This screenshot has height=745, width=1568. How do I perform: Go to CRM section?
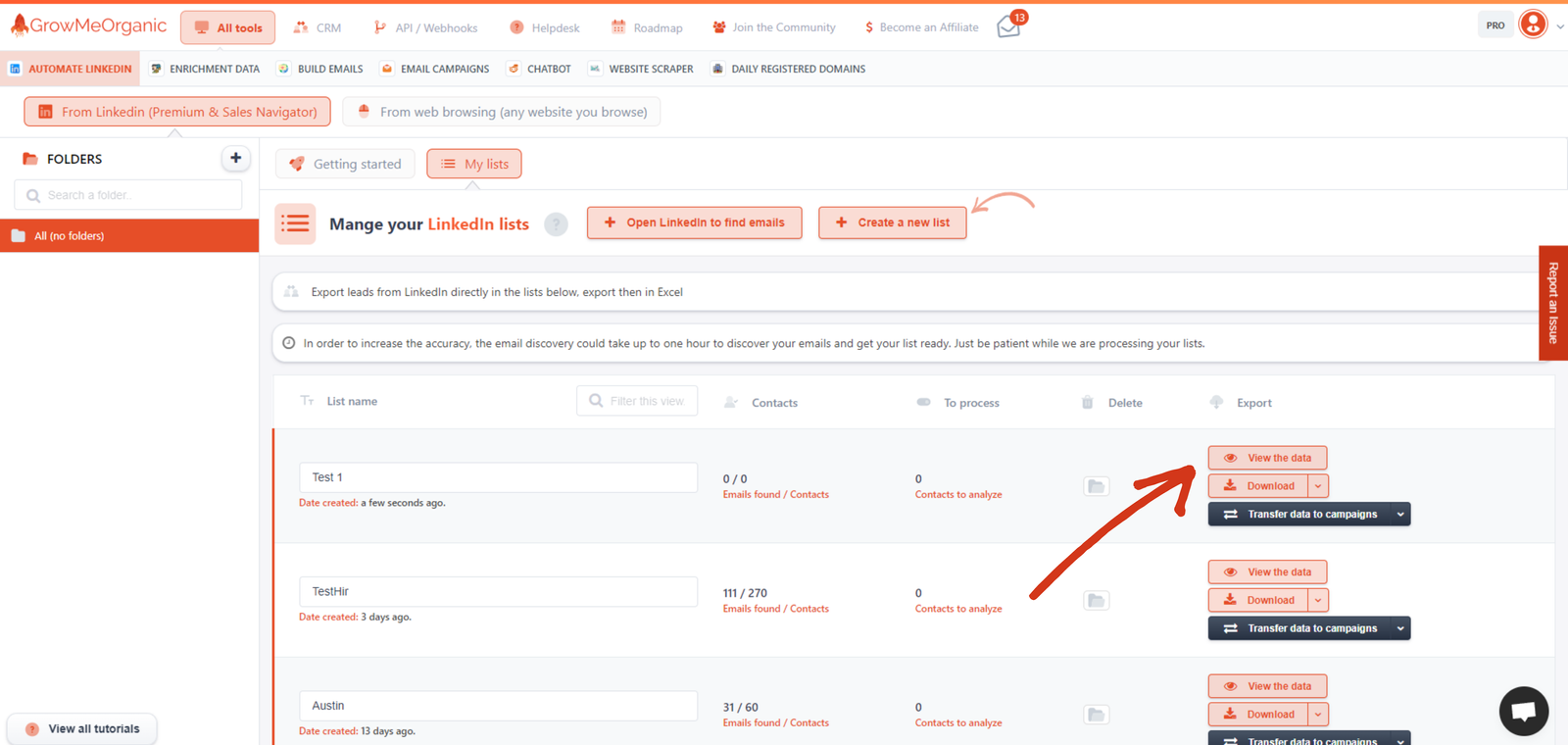pyautogui.click(x=318, y=27)
